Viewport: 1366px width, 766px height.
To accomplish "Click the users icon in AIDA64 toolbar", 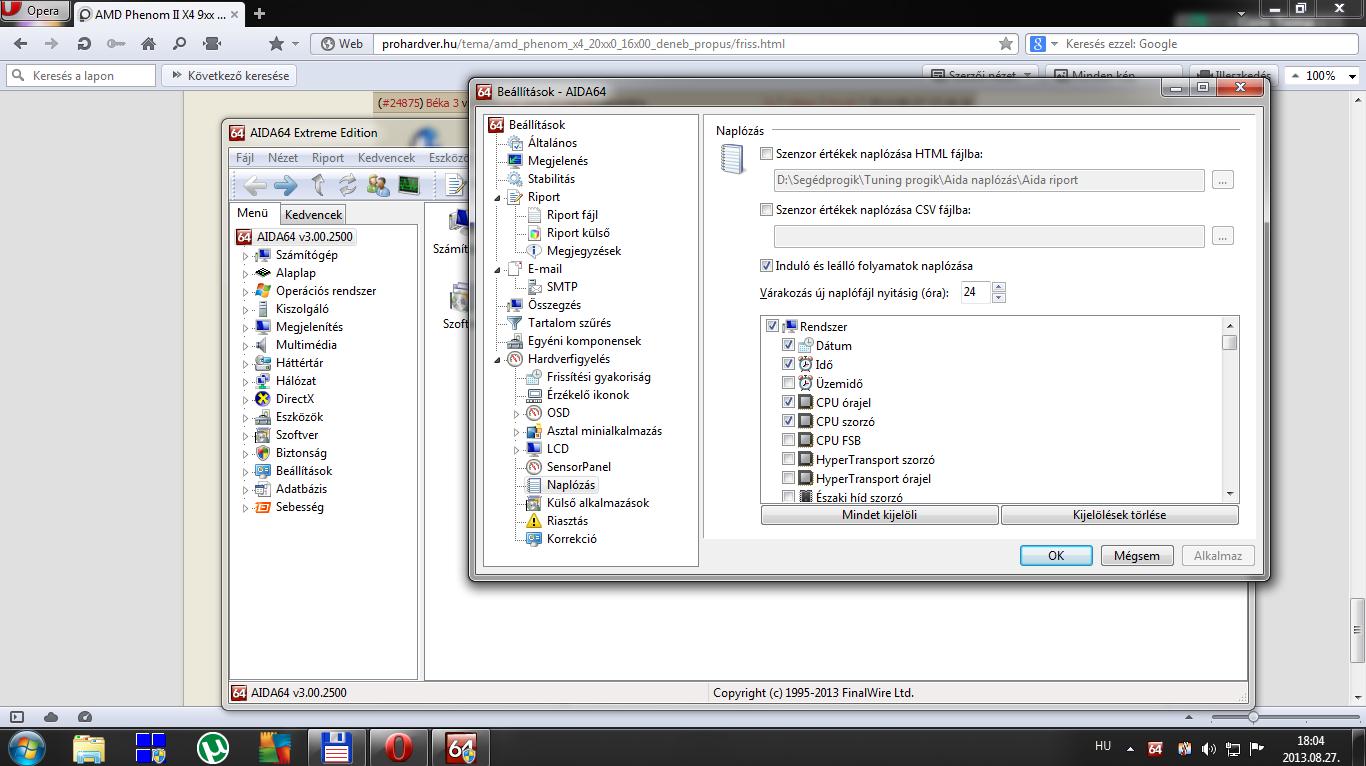I will click(378, 185).
